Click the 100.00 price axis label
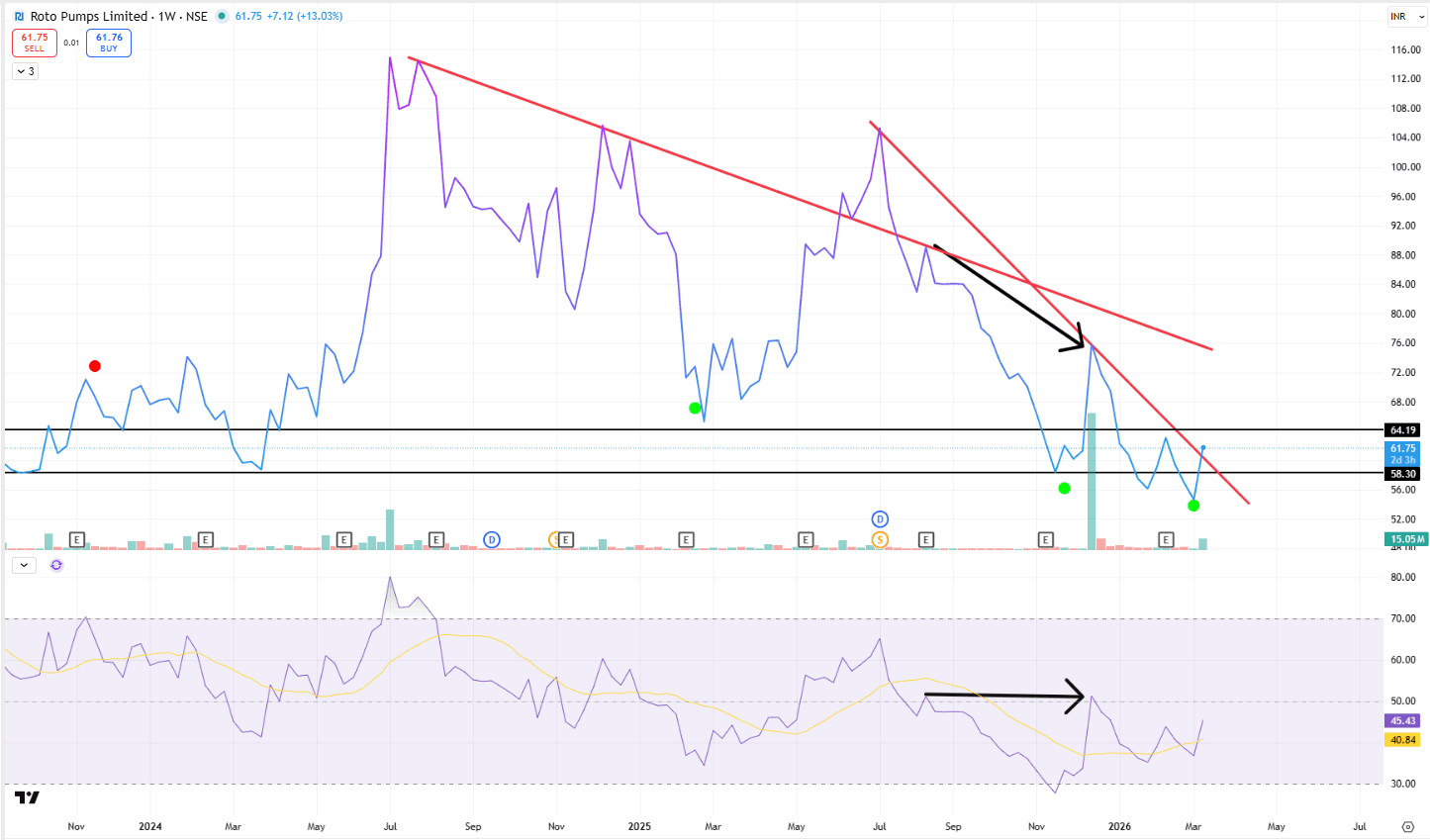The width and height of the screenshot is (1430, 840). 1405,167
